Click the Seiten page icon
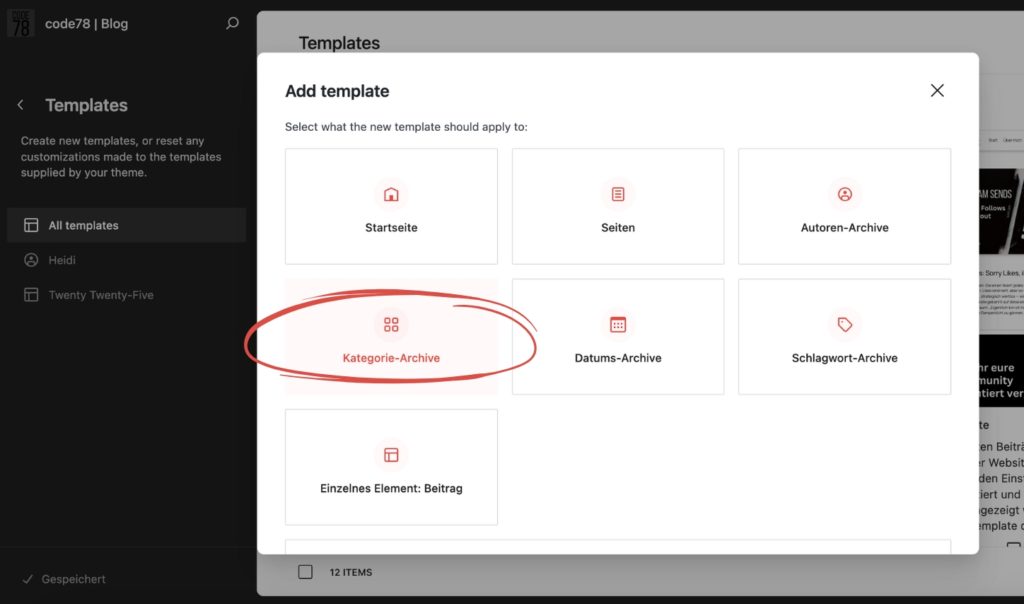 [x=617, y=194]
